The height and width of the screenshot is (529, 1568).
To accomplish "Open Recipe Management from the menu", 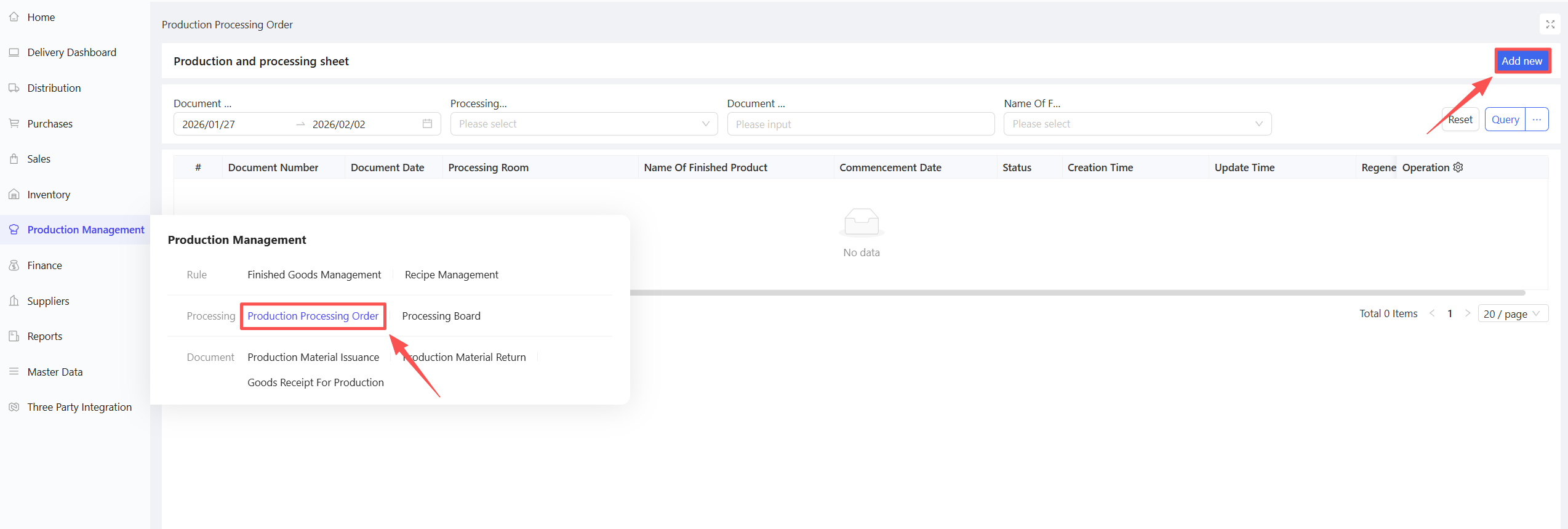I will (x=451, y=275).
